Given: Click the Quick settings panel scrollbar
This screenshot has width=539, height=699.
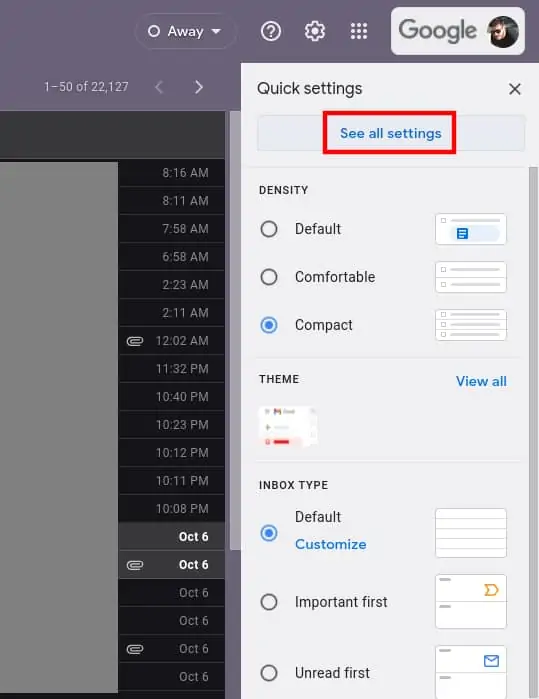Looking at the screenshot, I should [x=533, y=432].
